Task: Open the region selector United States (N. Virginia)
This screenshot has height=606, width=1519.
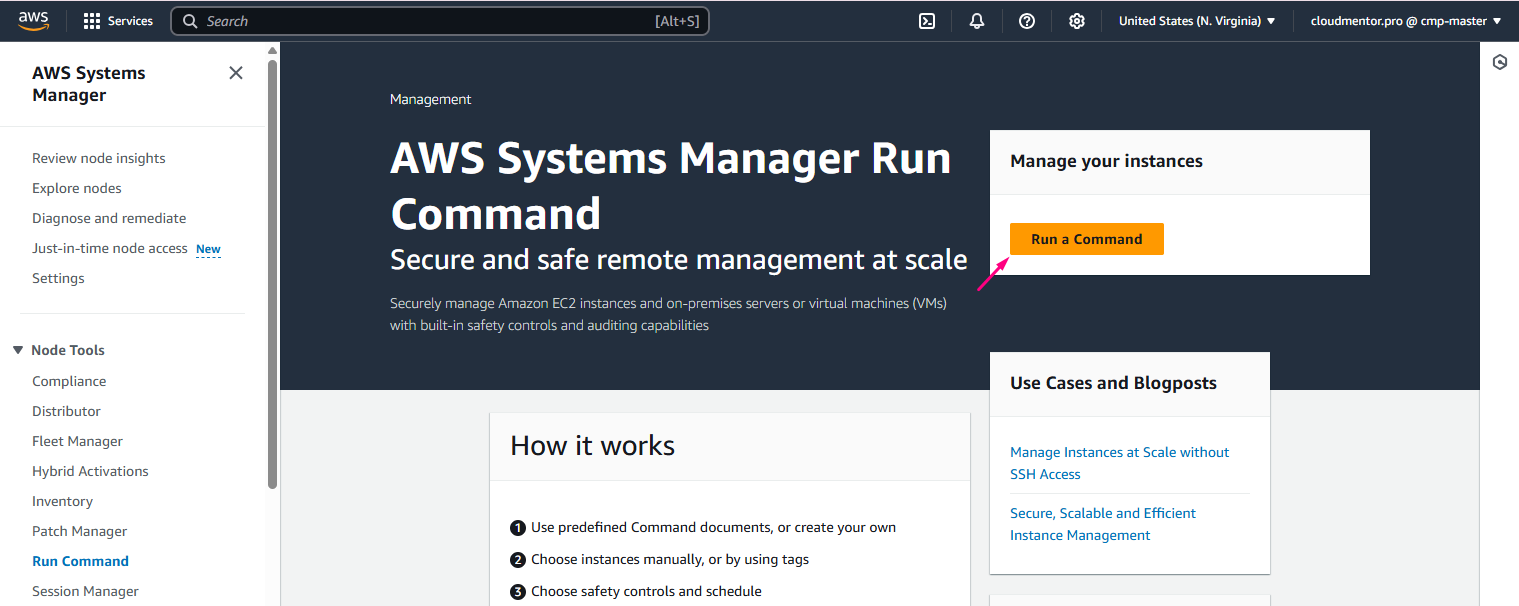Action: pyautogui.click(x=1196, y=21)
